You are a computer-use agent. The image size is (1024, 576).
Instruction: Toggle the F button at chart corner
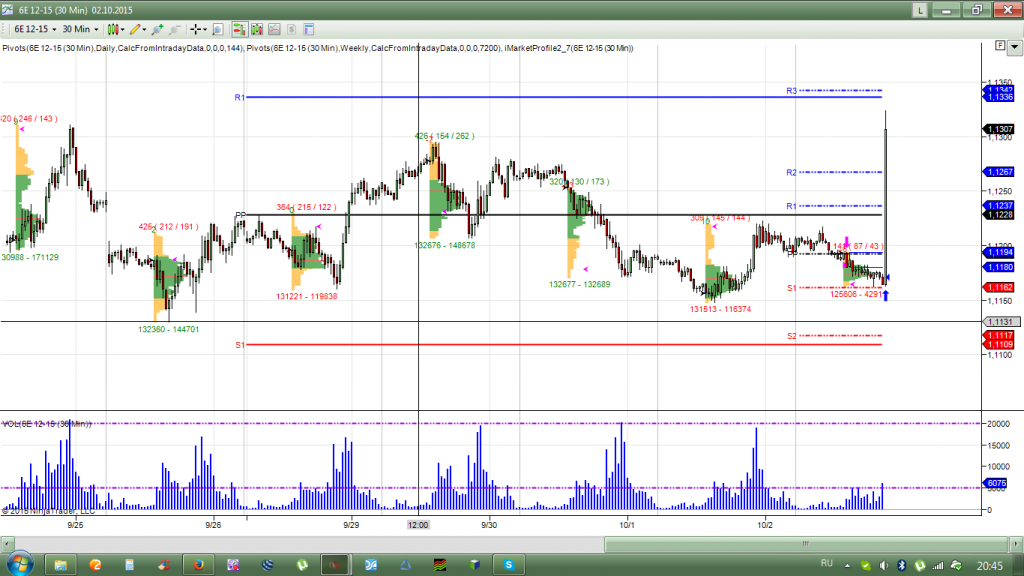coord(1000,46)
